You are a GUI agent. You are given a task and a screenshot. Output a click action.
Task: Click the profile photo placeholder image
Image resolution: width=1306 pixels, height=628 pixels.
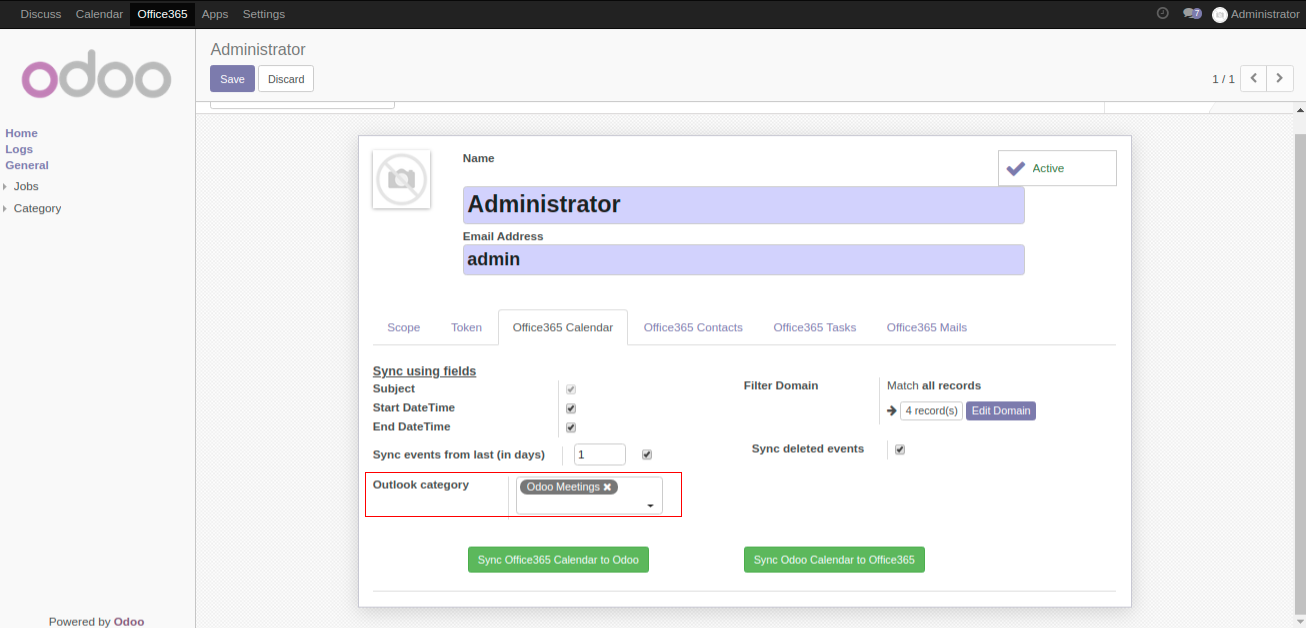pos(401,180)
